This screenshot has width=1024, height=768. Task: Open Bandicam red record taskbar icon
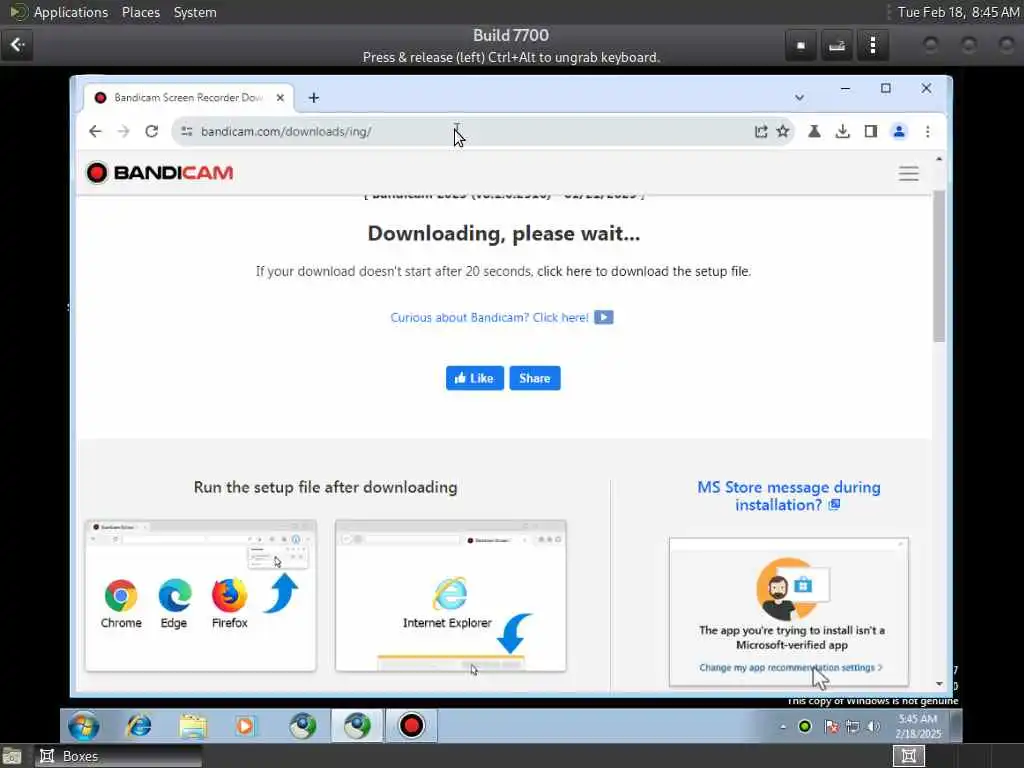coord(411,726)
